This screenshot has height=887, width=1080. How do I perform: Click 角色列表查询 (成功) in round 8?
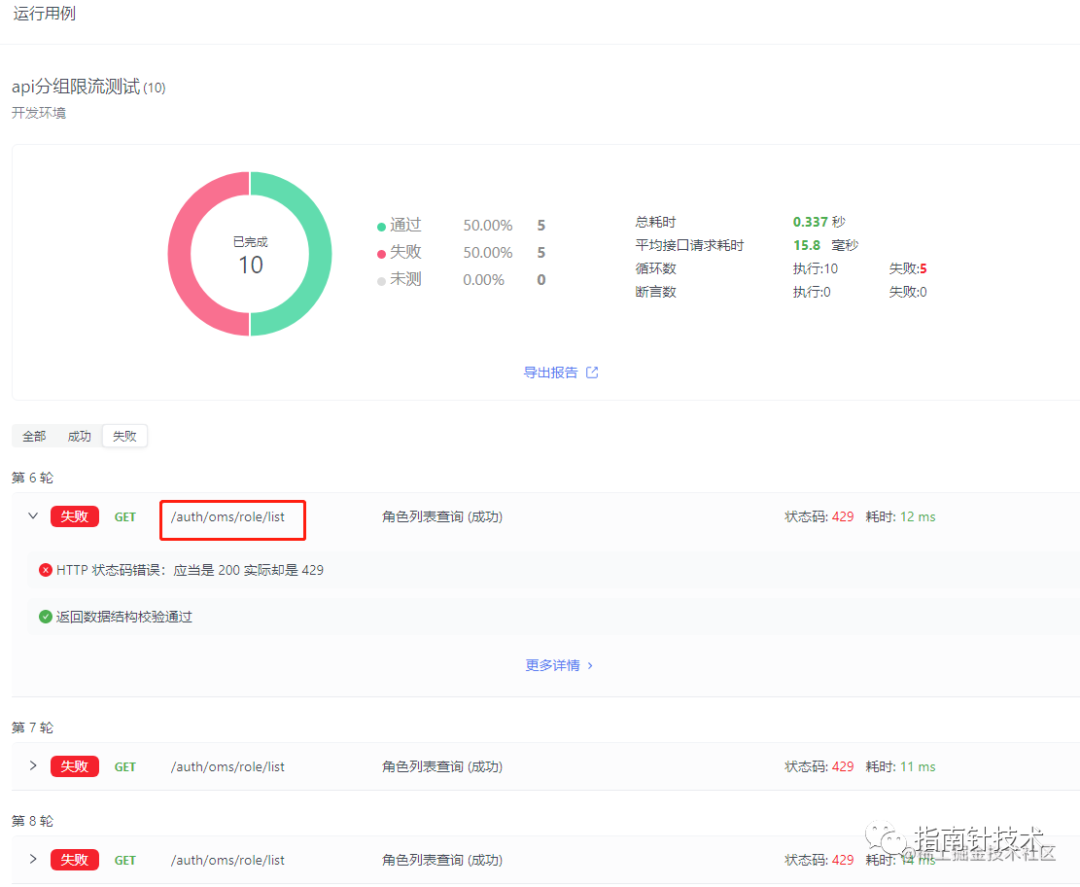coord(442,860)
